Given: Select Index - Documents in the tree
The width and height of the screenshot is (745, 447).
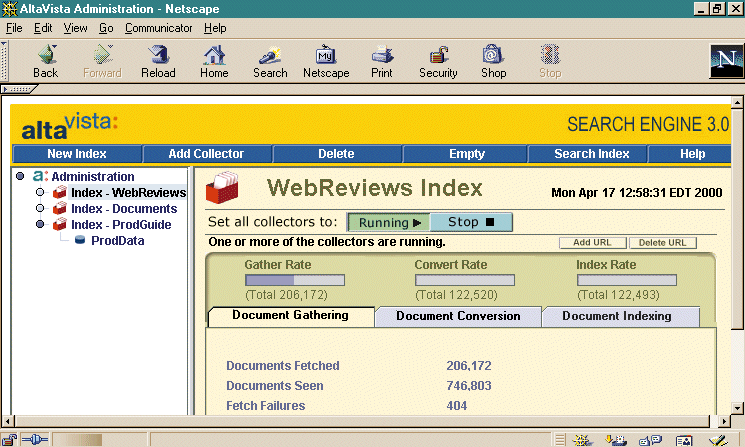Looking at the screenshot, I should point(124,209).
